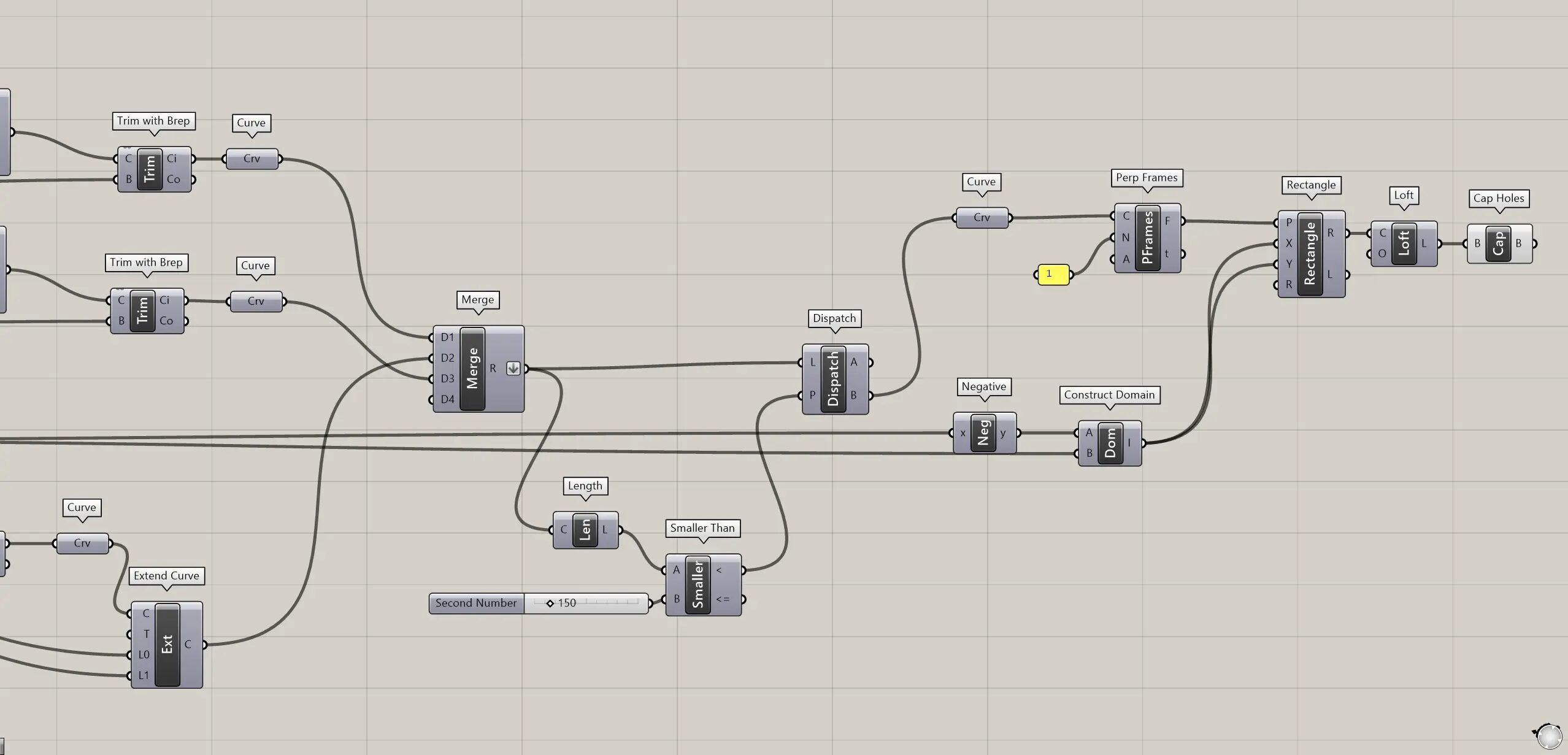Click the flatten arrow on Merge output
The image size is (1568, 755).
coord(513,369)
